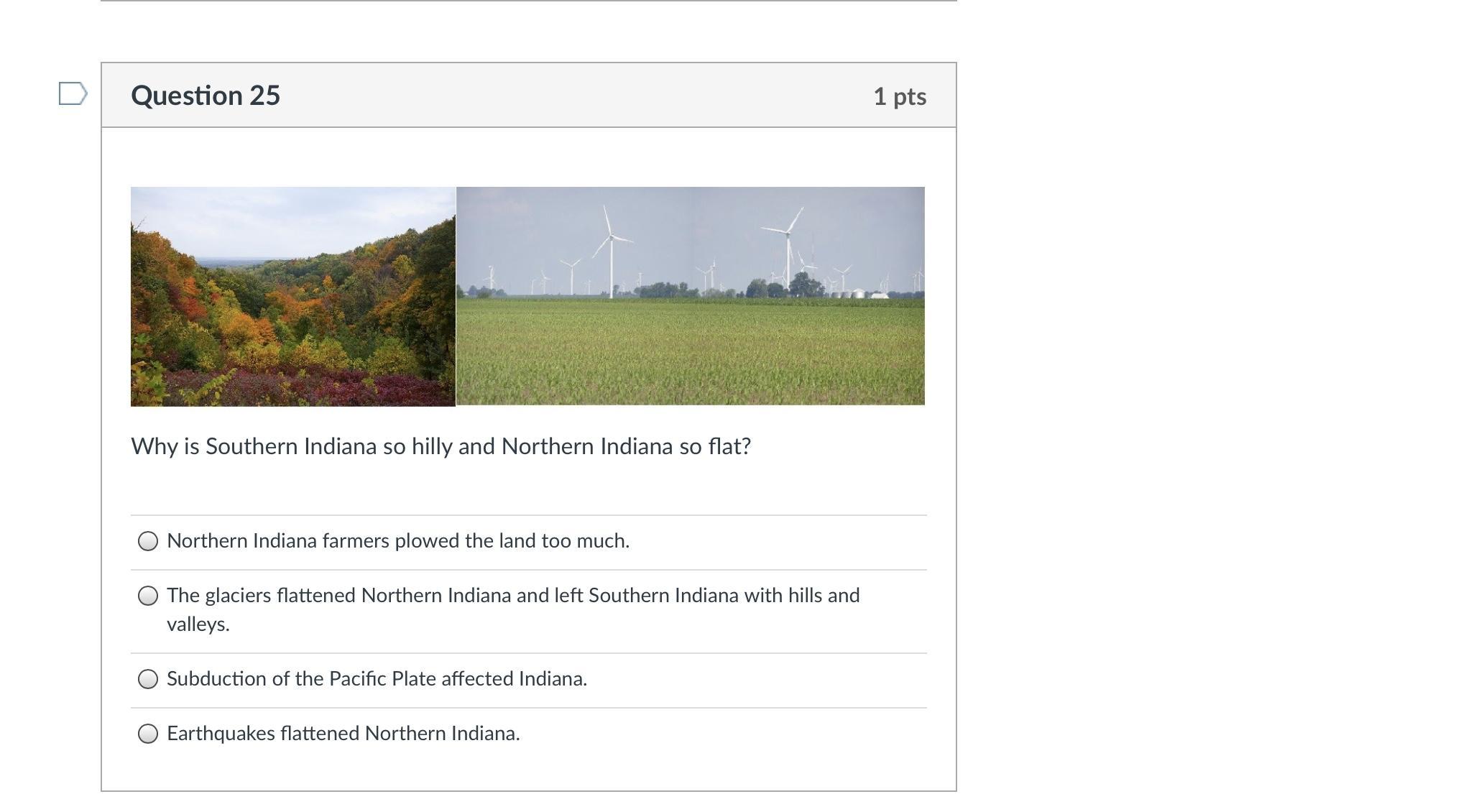Click the tall wind turbine on the photo's right
This screenshot has width=1471, height=812.
[x=788, y=248]
